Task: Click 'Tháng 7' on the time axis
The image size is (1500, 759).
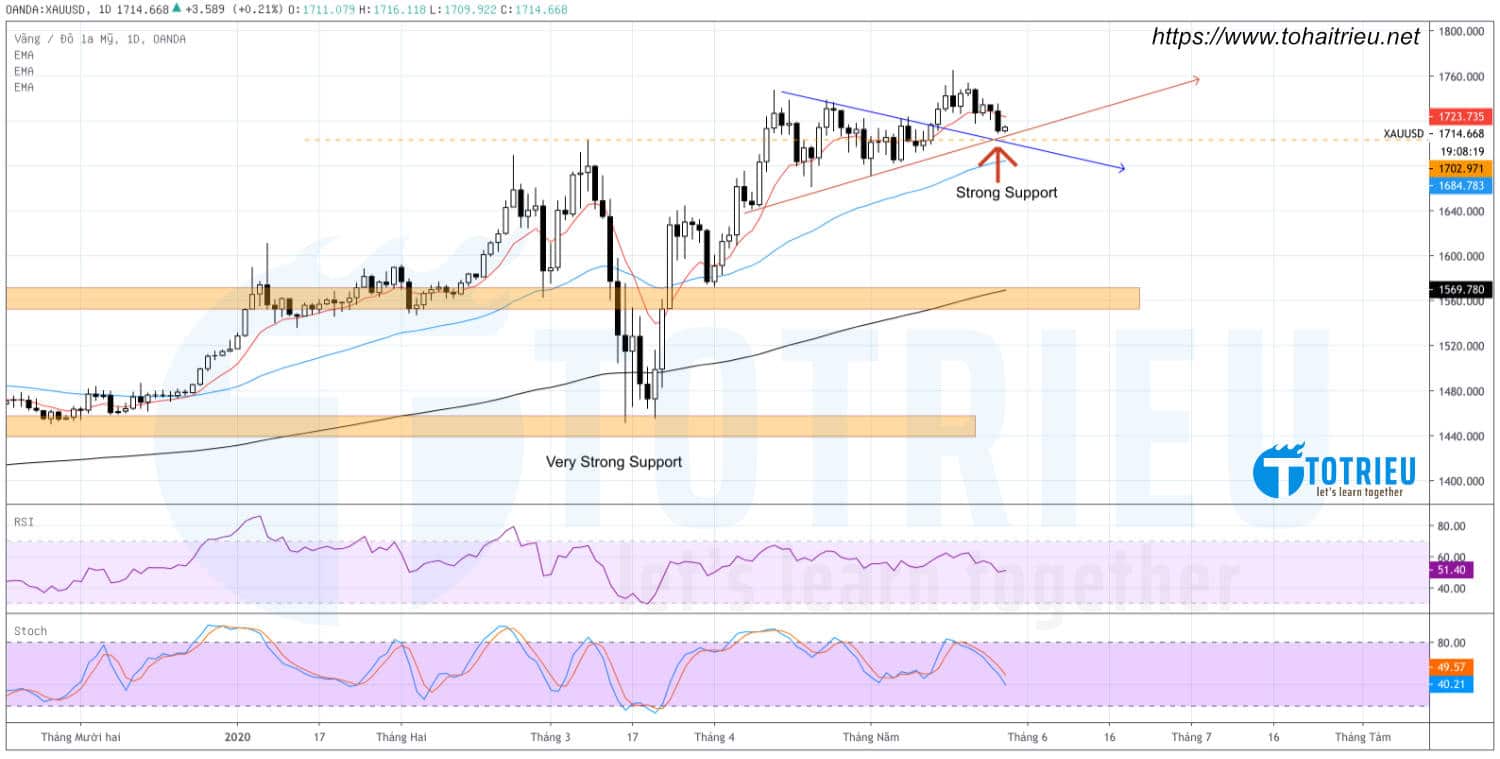Action: [x=1191, y=737]
